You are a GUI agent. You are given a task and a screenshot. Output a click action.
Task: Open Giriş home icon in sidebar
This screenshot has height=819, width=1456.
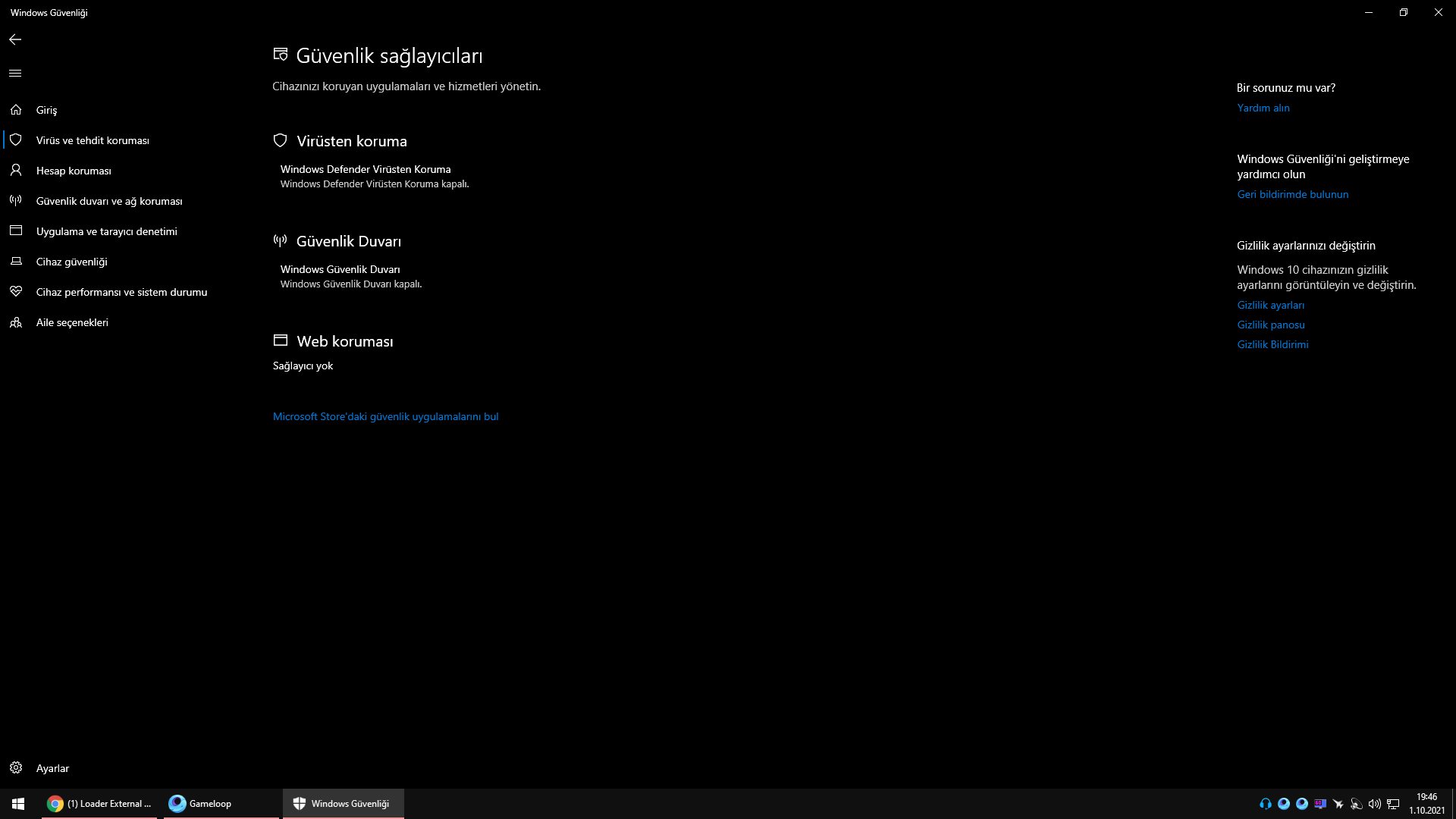coord(16,110)
